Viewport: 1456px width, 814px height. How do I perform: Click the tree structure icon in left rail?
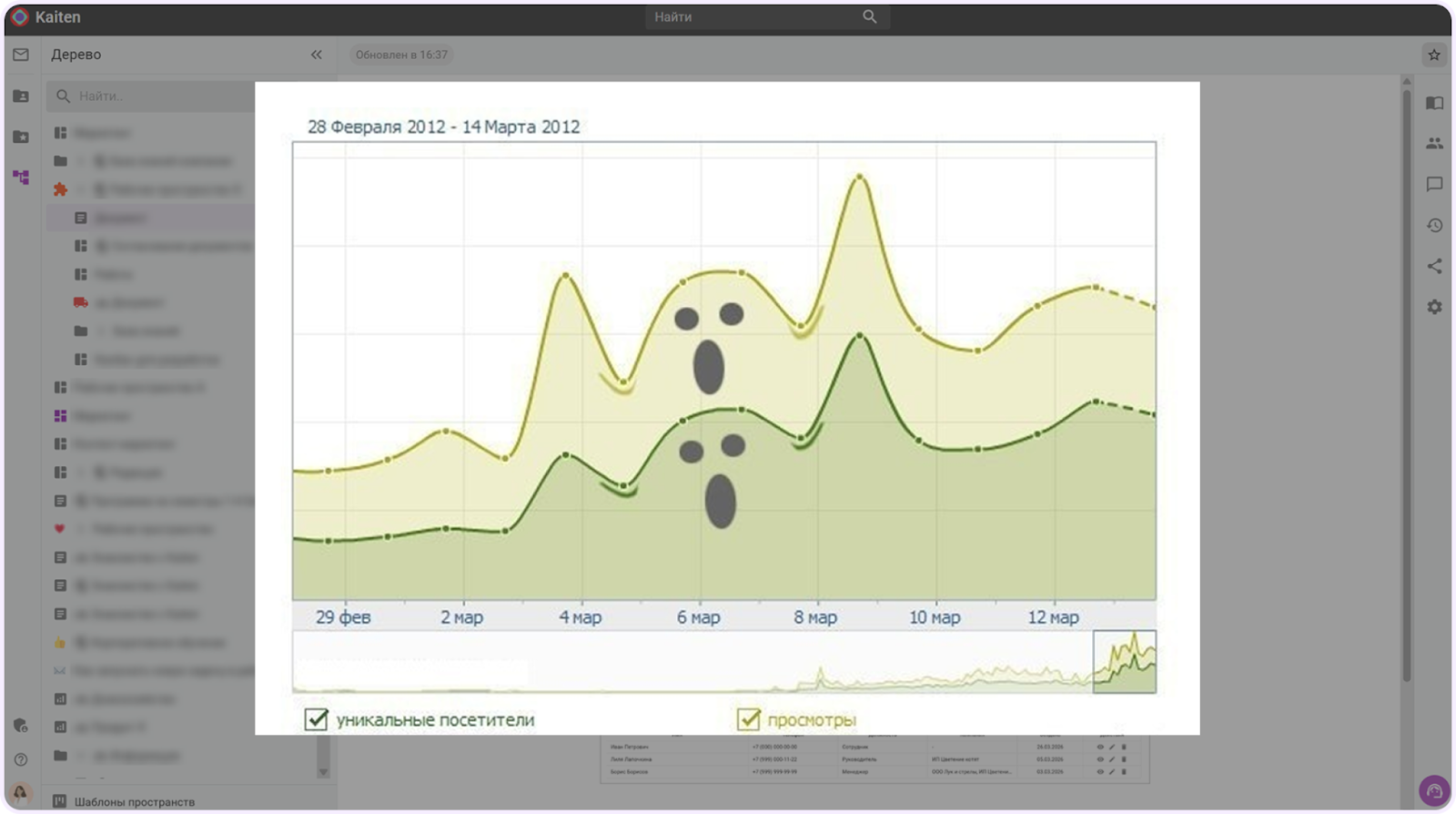[x=20, y=177]
